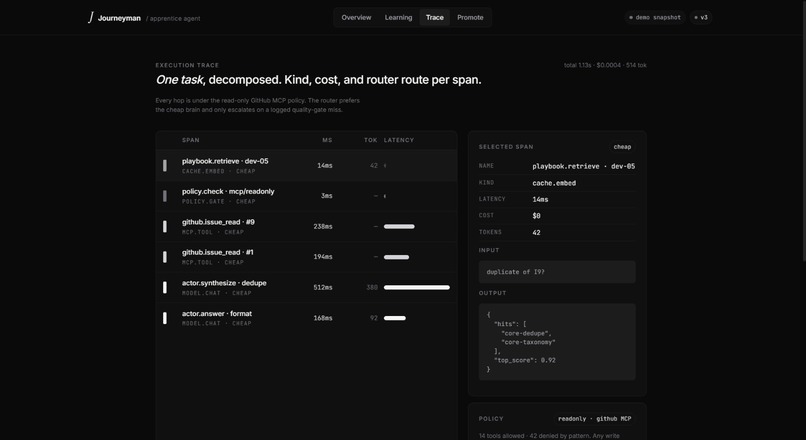Select the Trace tab
The image size is (806, 440).
(x=434, y=17)
